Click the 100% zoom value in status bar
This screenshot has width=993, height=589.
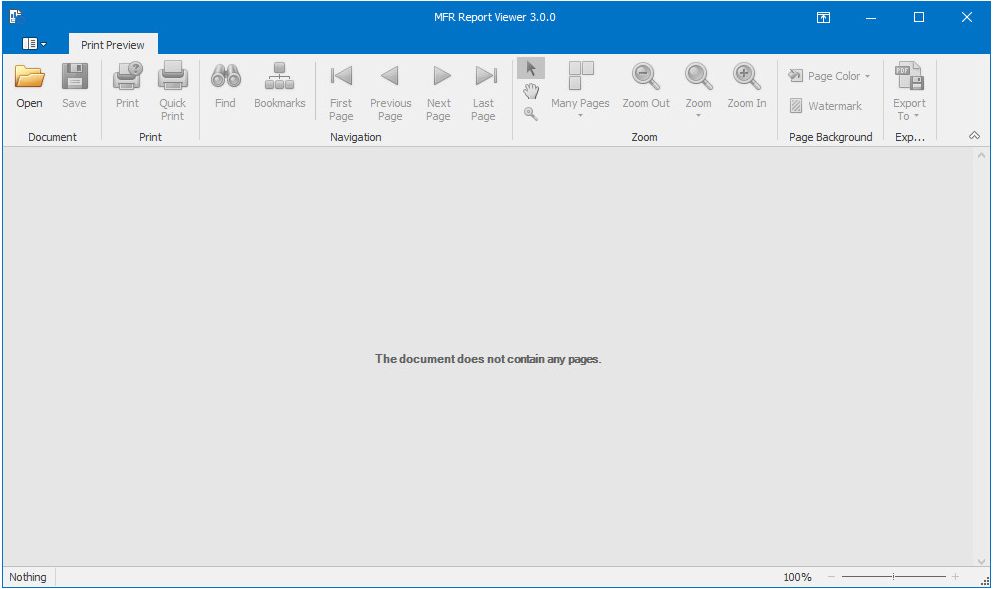tap(797, 577)
